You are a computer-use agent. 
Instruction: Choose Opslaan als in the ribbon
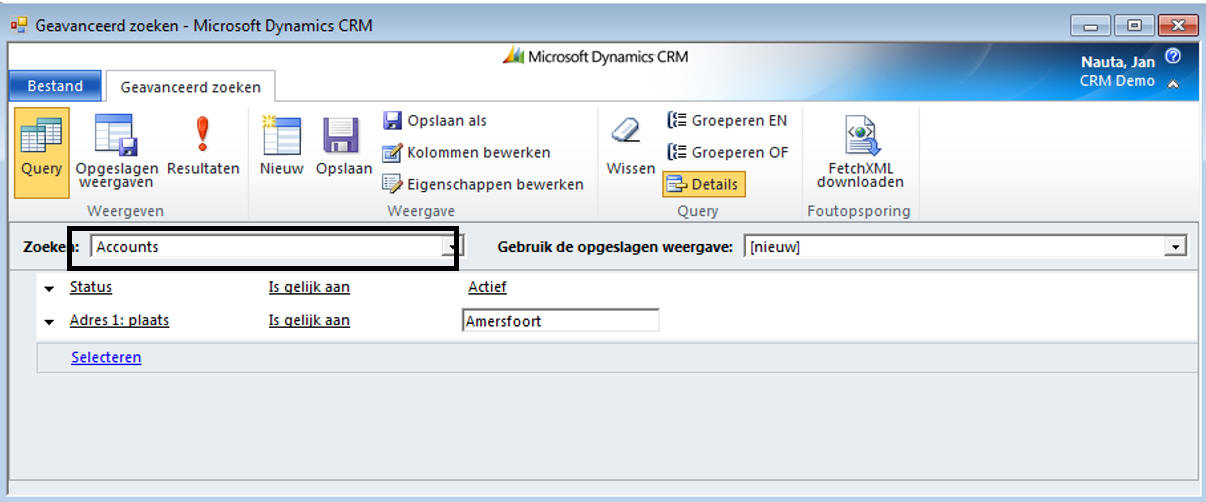coord(434,120)
